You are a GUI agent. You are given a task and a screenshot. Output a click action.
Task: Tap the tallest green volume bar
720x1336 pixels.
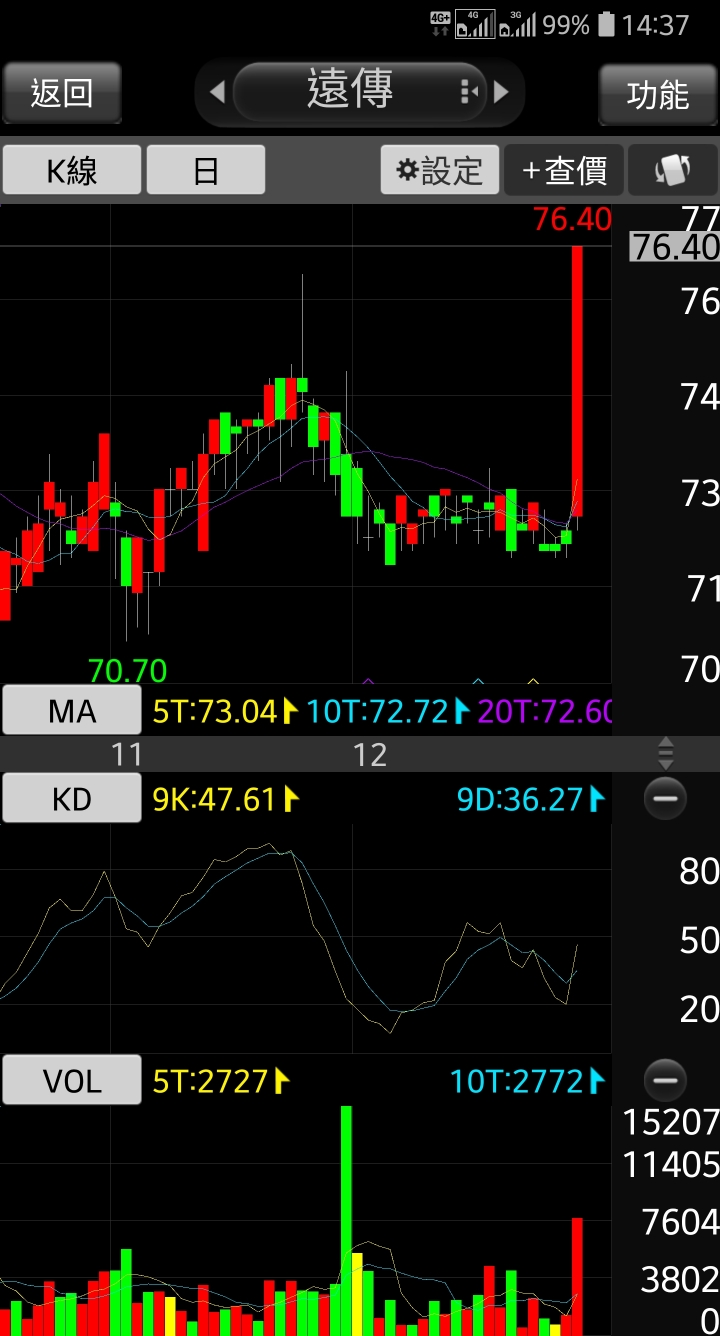[x=346, y=1220]
